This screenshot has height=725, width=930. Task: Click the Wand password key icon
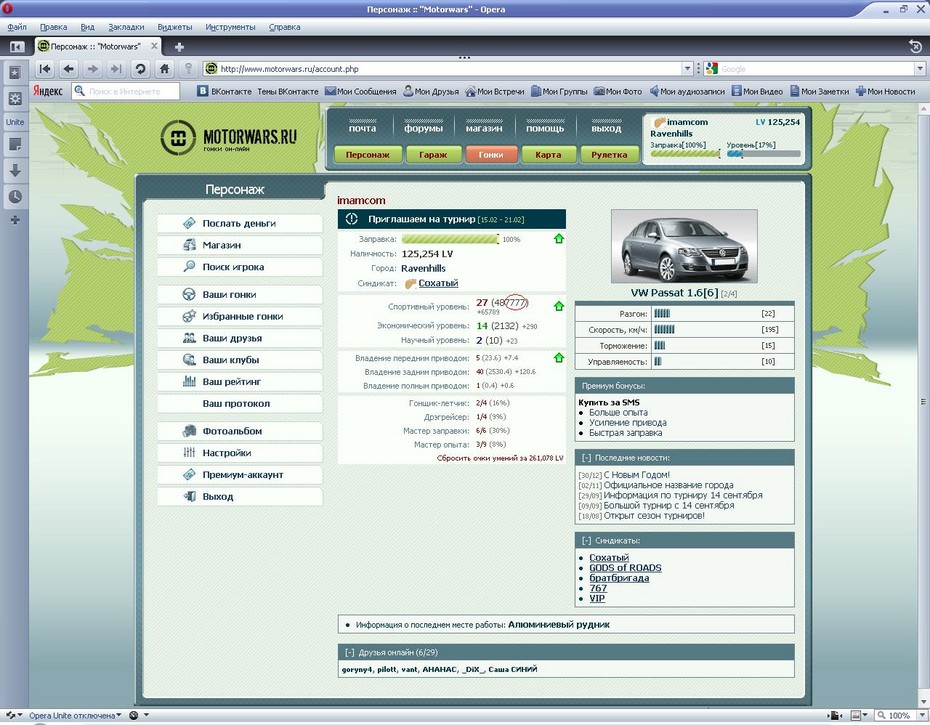(189, 69)
